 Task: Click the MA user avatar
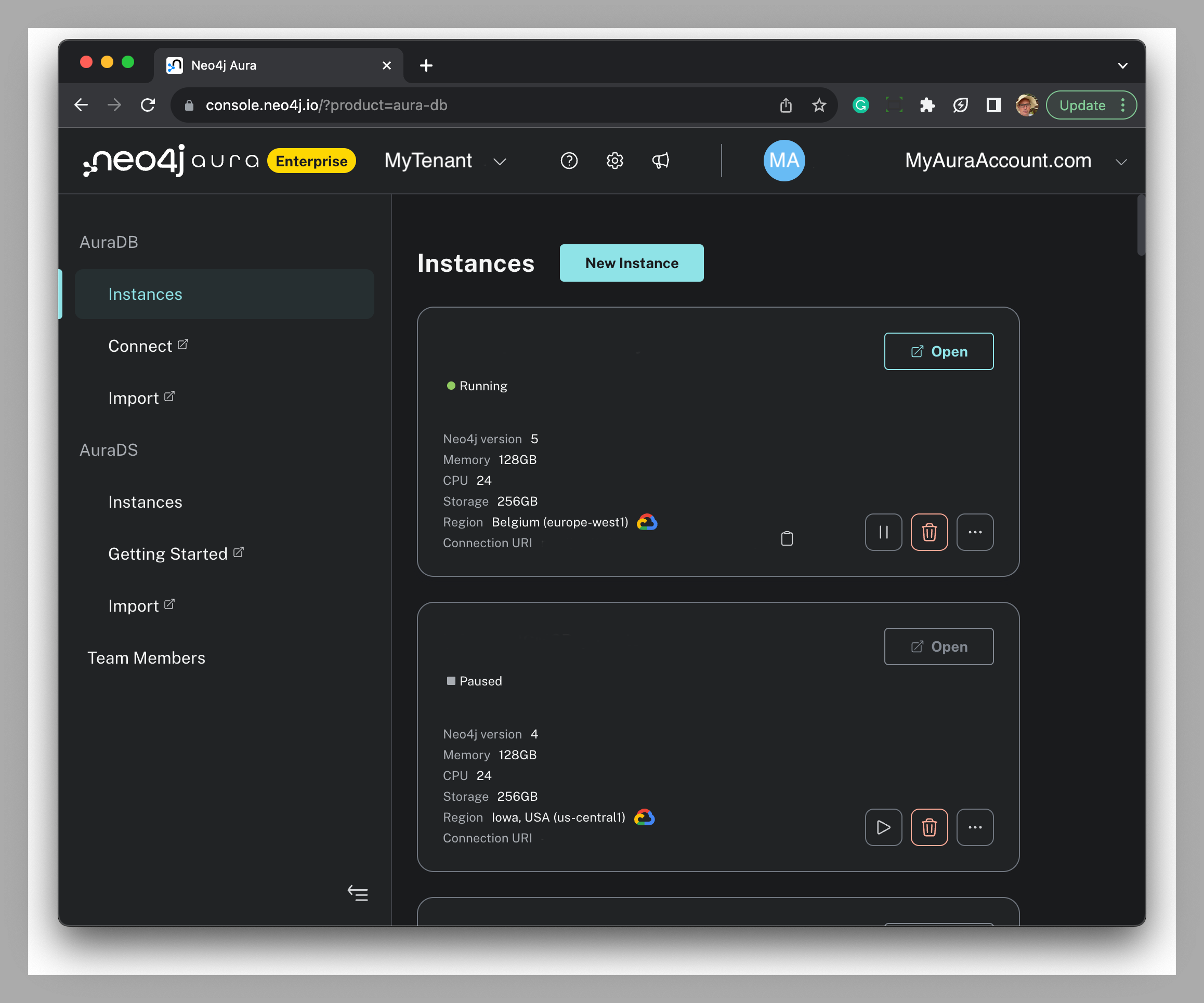pyautogui.click(x=784, y=161)
